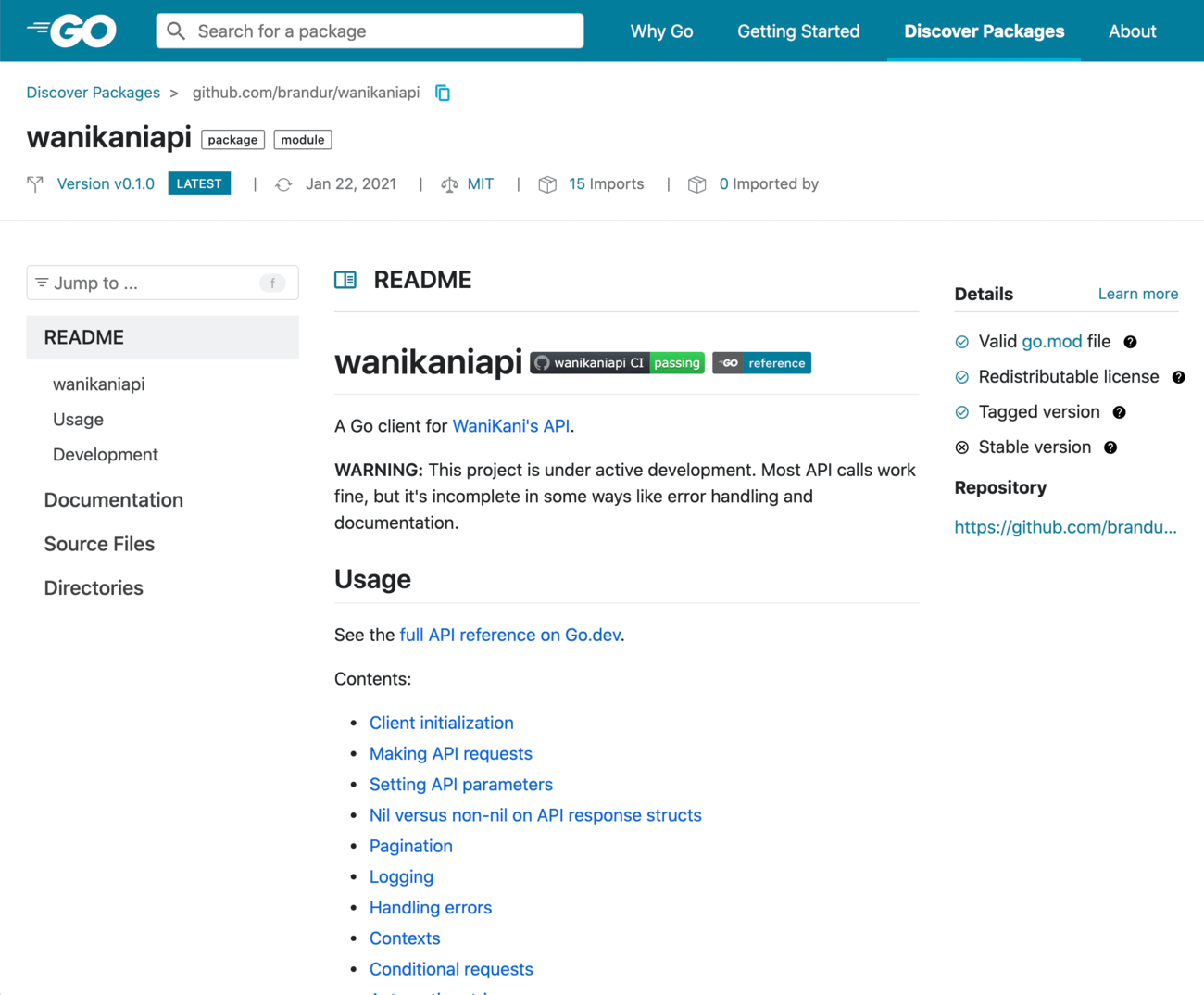Viewport: 1204px width, 995px height.
Task: Click the copy path icon next to breadcrumb
Action: [442, 93]
